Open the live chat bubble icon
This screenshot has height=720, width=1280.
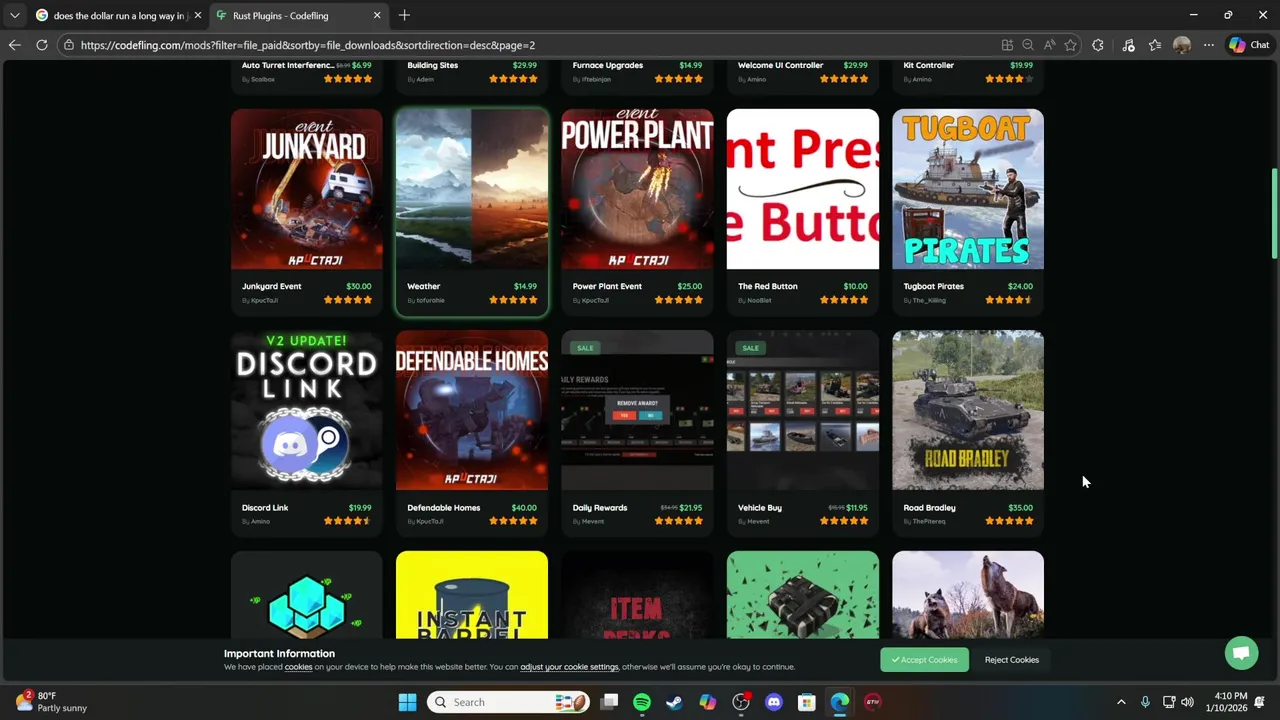coord(1241,653)
